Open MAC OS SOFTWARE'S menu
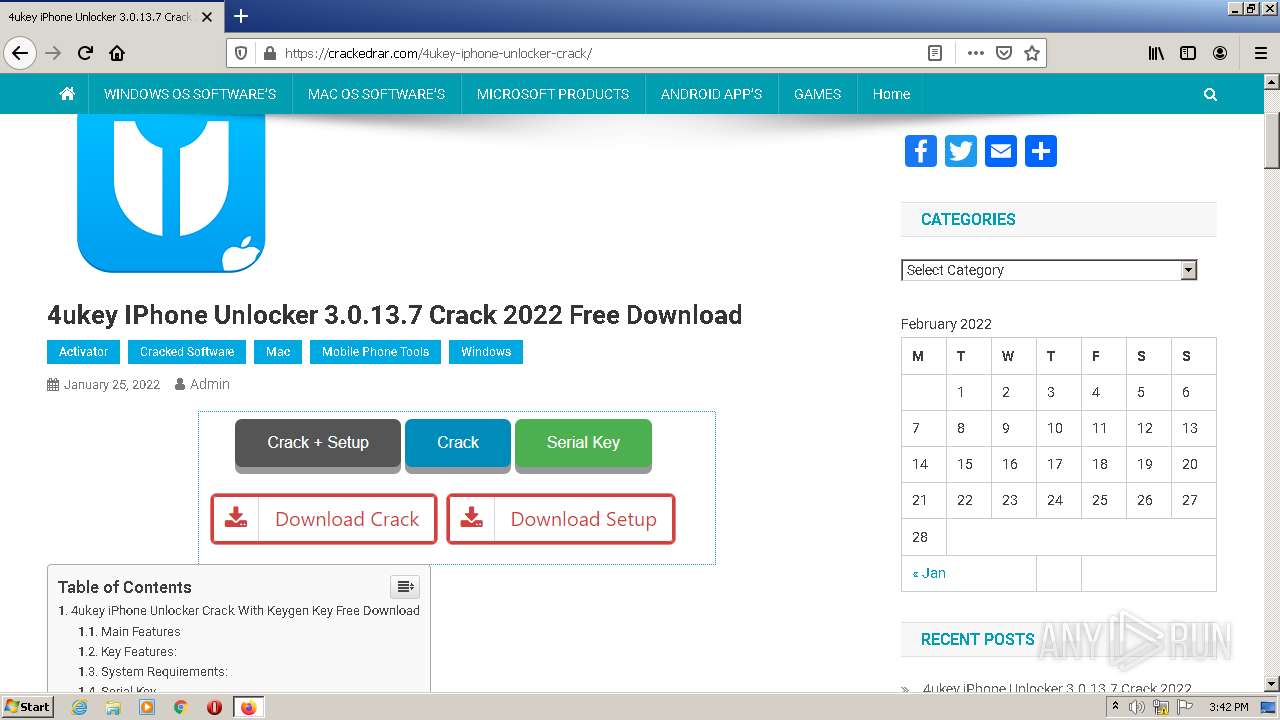The height and width of the screenshot is (720, 1280). click(376, 94)
